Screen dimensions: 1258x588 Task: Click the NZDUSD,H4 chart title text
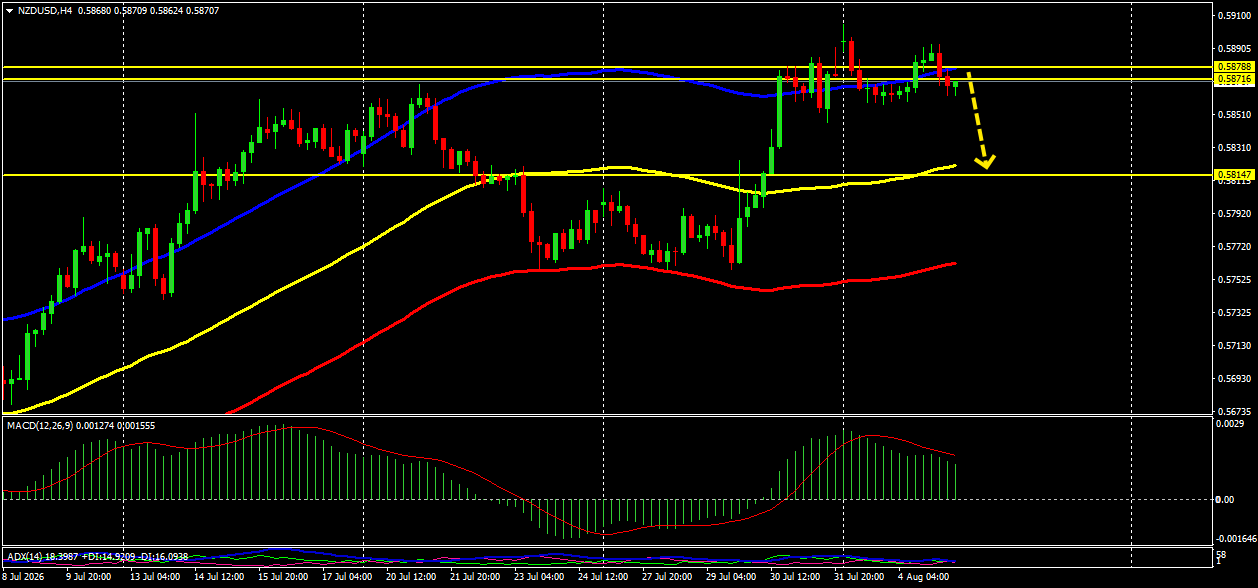click(43, 10)
